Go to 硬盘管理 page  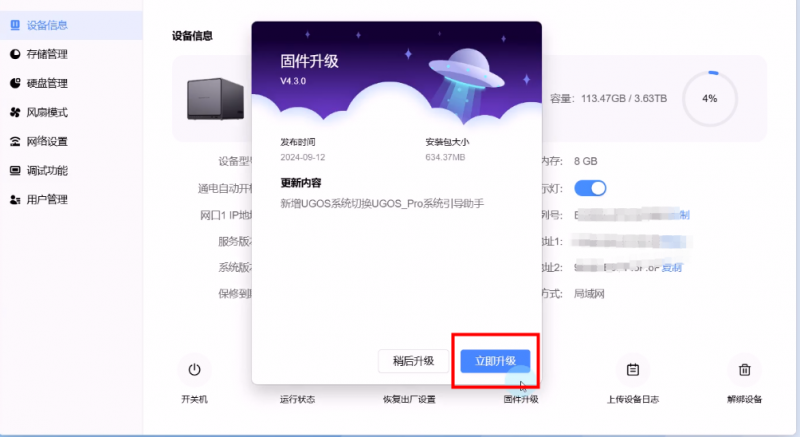coord(47,83)
